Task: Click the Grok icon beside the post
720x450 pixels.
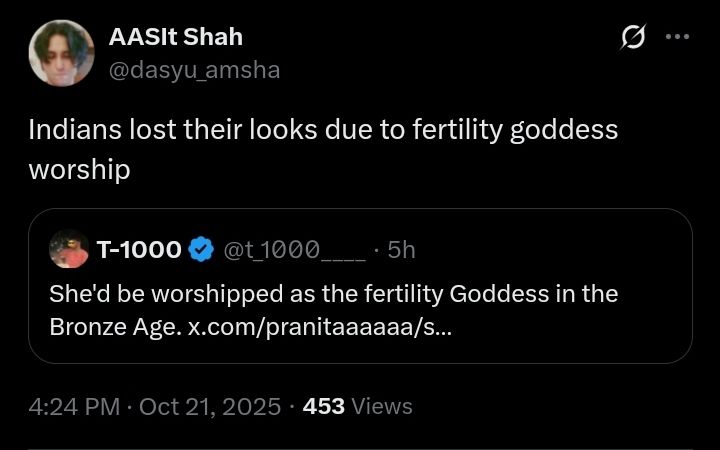Action: (x=632, y=38)
